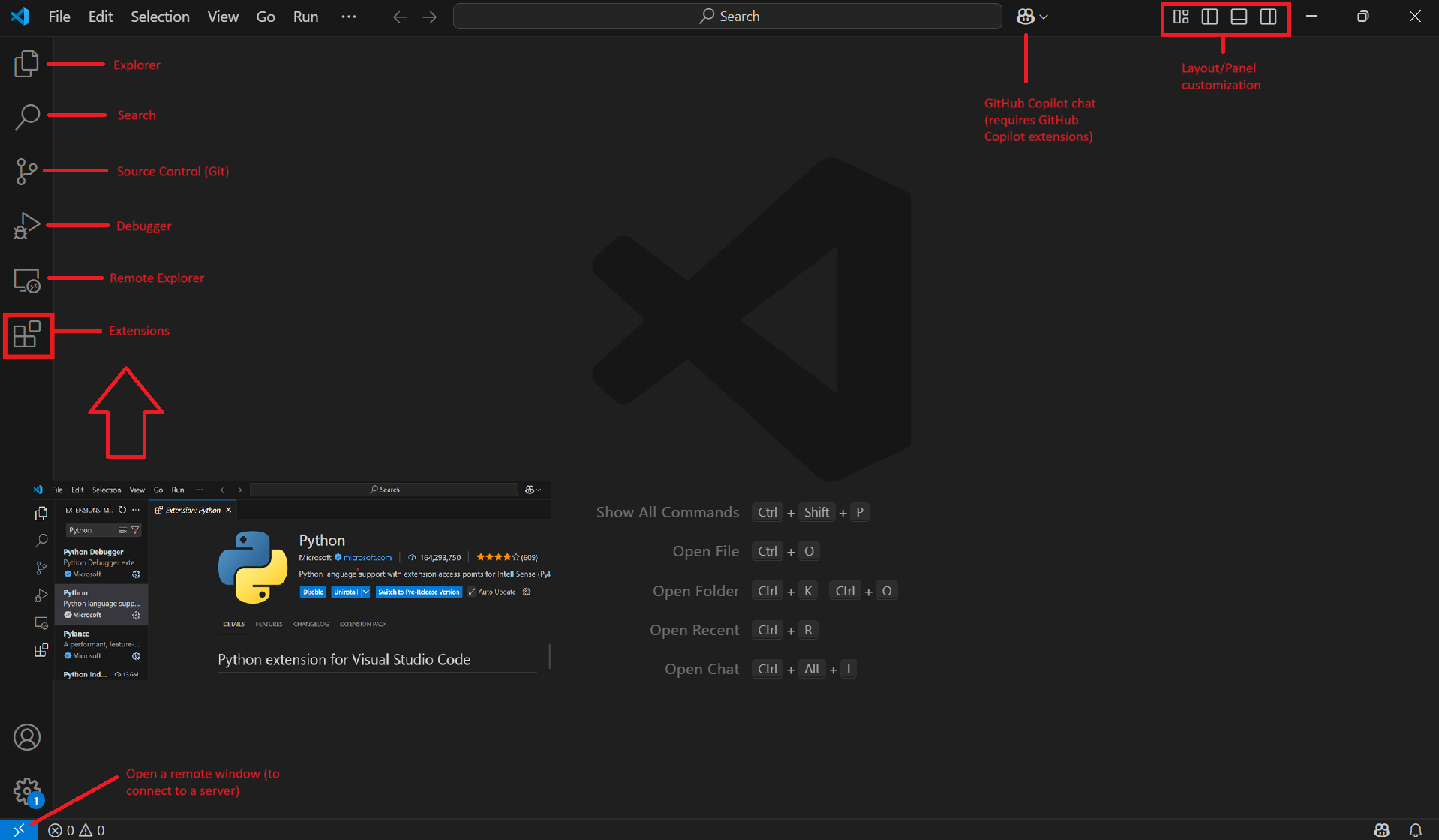Open the Run and Debug panel
This screenshot has height=840, width=1439.
click(x=27, y=225)
